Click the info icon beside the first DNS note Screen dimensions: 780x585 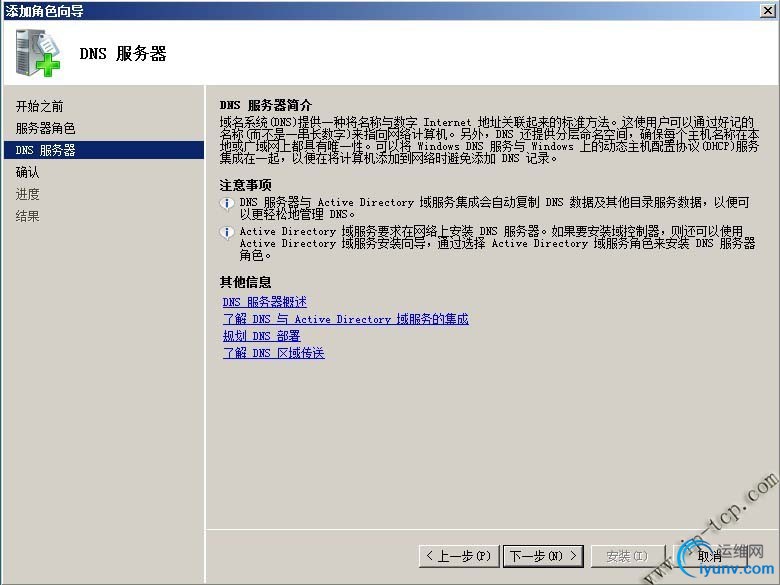pos(227,203)
